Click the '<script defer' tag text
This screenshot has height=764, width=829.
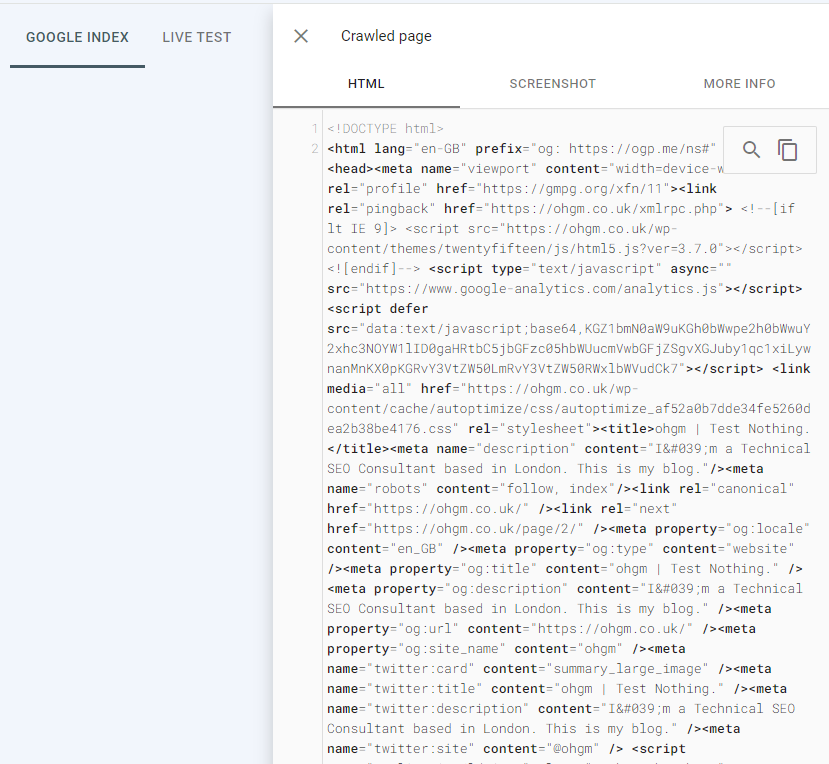[378, 309]
